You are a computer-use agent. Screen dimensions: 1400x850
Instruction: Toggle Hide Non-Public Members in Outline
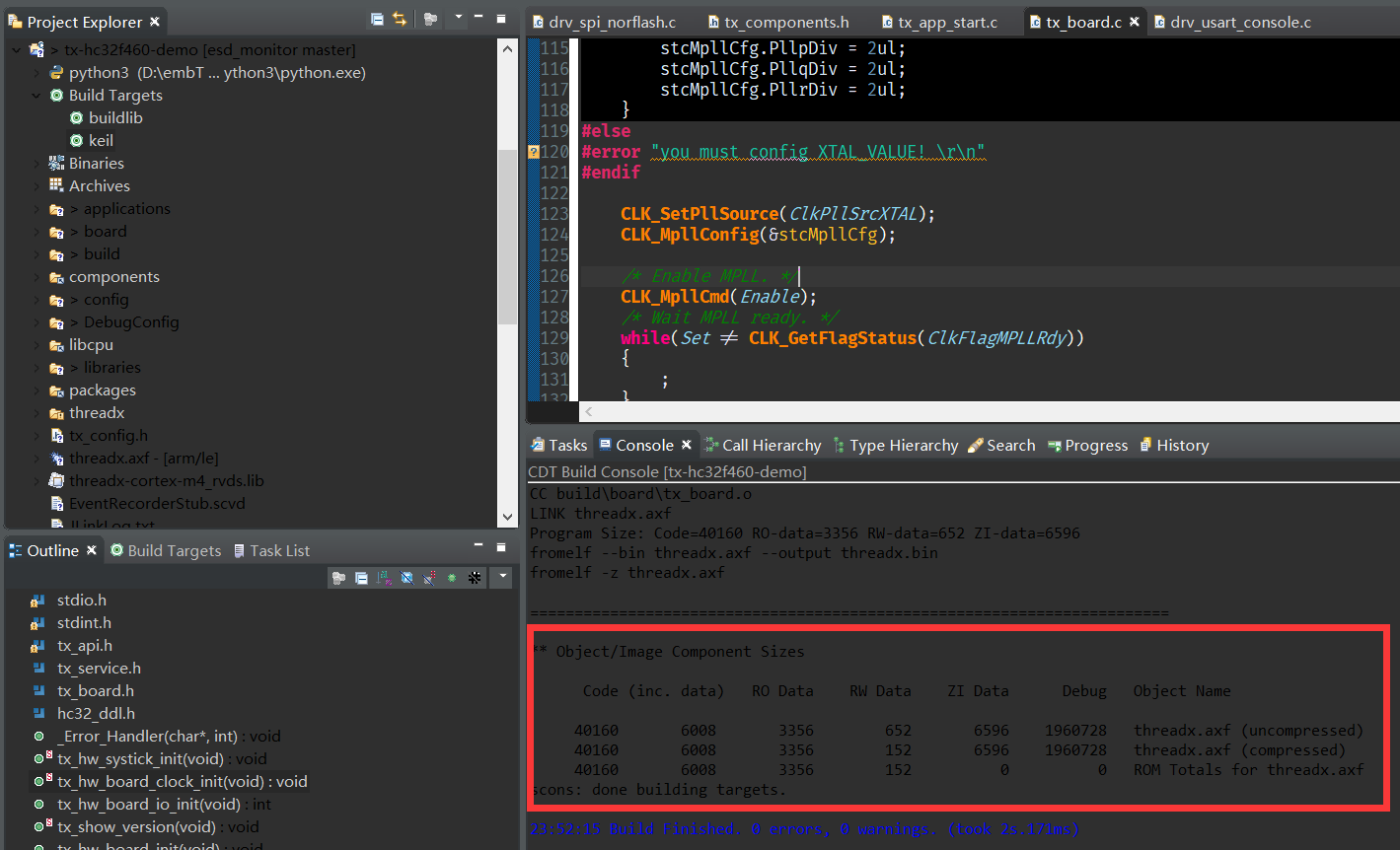tap(452, 578)
